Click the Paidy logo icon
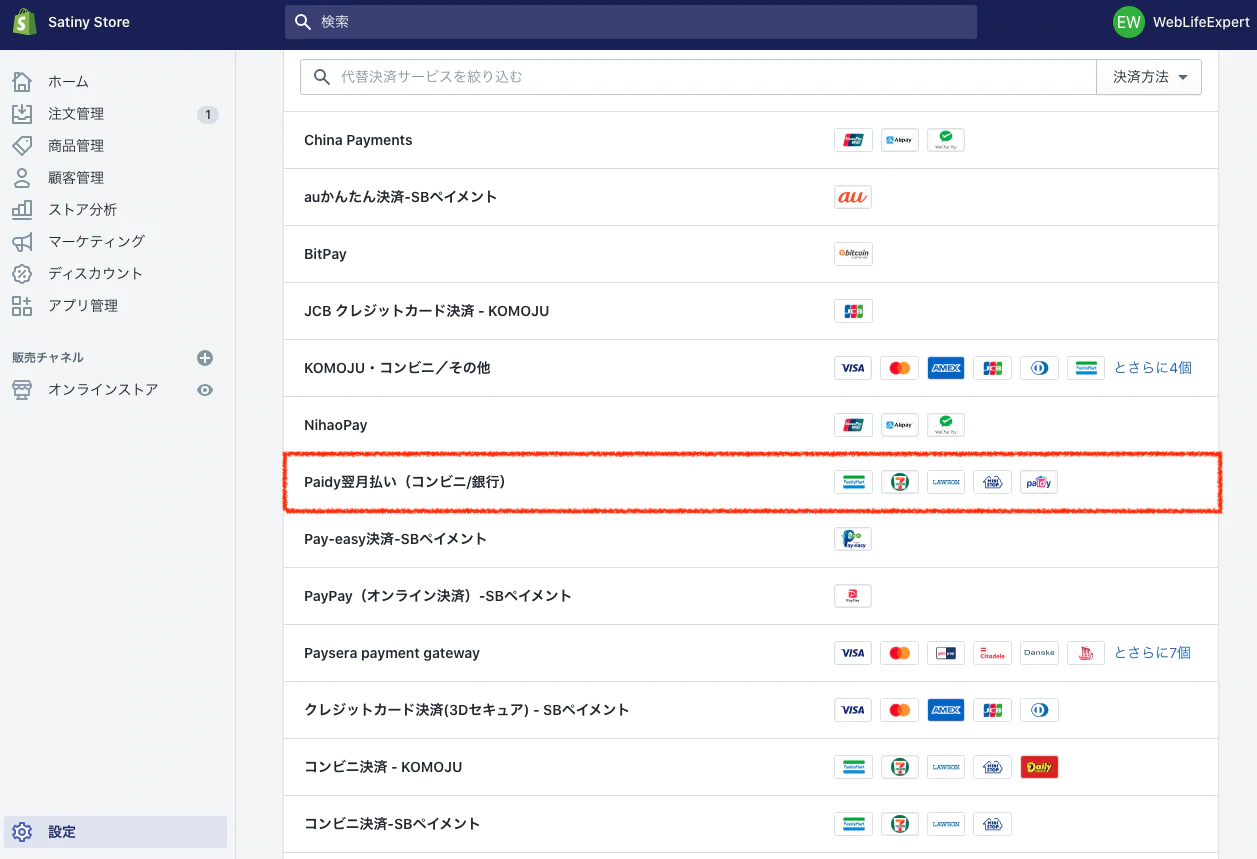The height and width of the screenshot is (859, 1257). pos(1038,482)
